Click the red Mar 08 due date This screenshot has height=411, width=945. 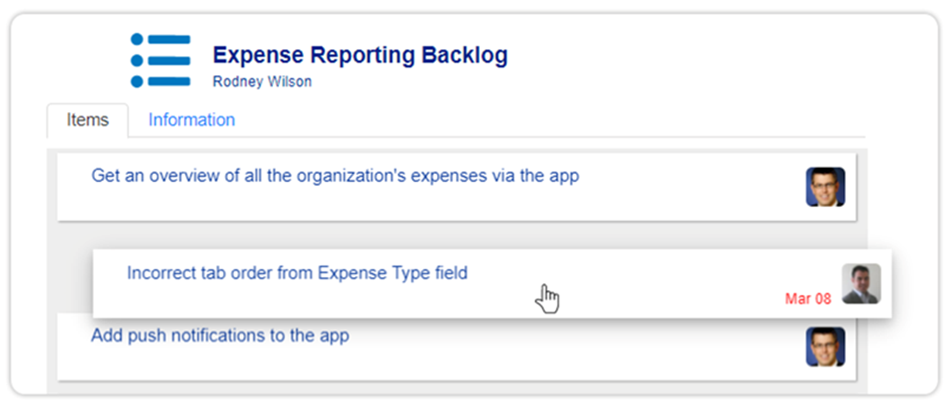coord(808,298)
